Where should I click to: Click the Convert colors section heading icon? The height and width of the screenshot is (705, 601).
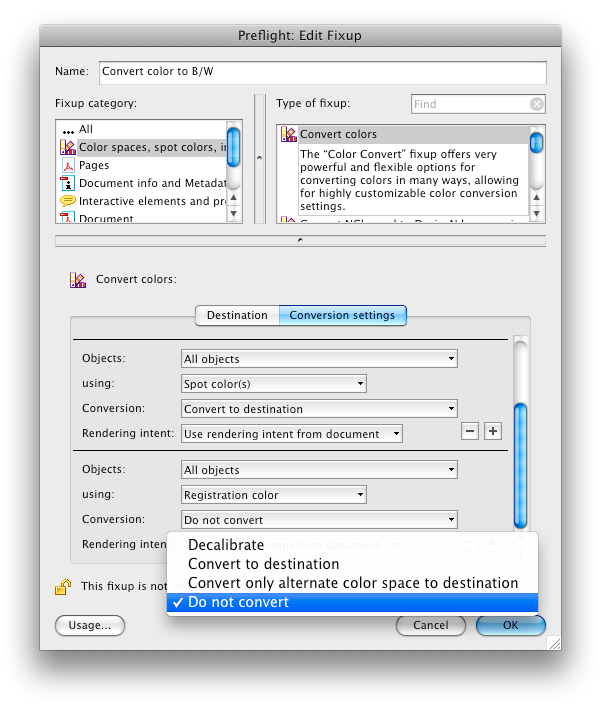(x=78, y=280)
